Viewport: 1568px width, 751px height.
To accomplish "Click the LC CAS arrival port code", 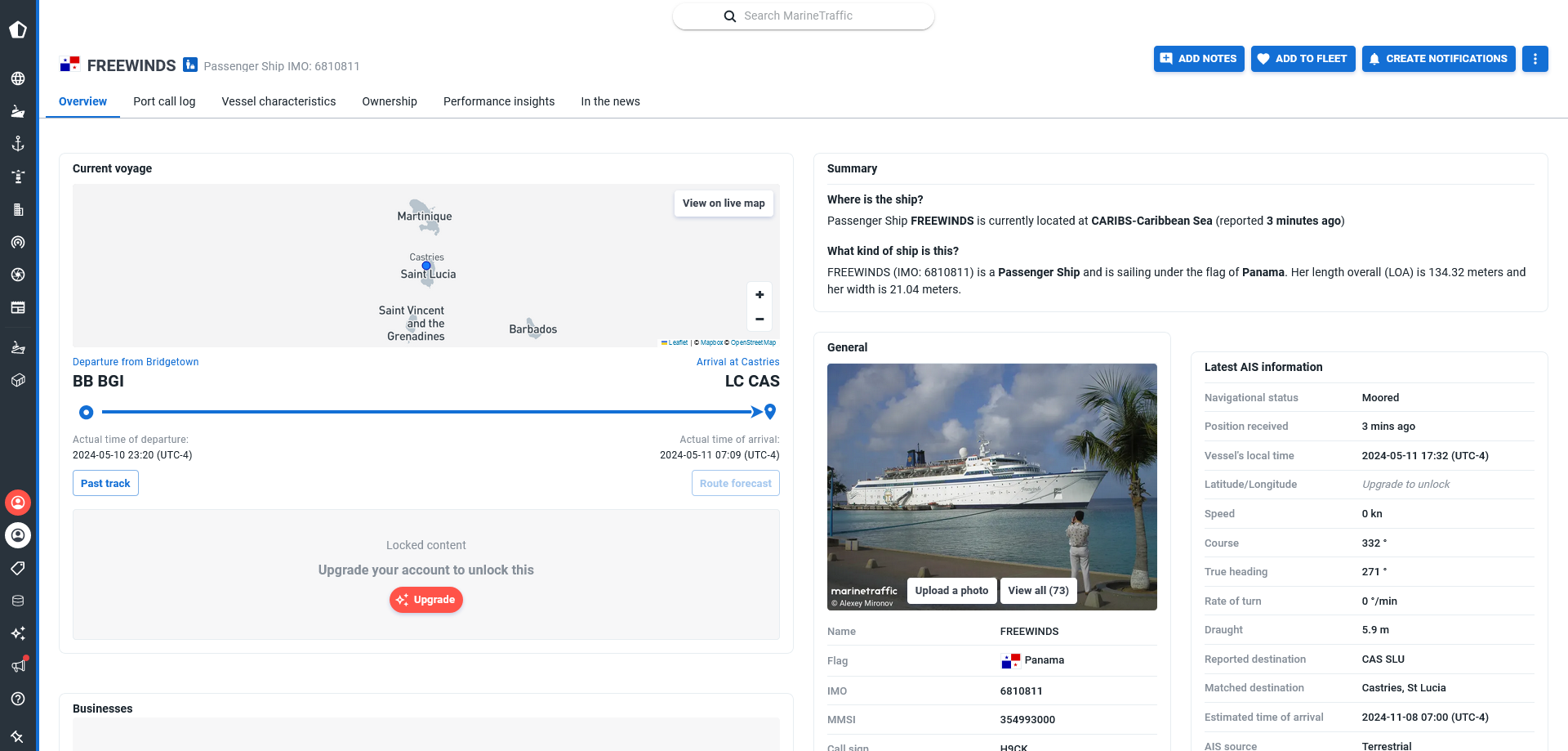I will [x=752, y=381].
